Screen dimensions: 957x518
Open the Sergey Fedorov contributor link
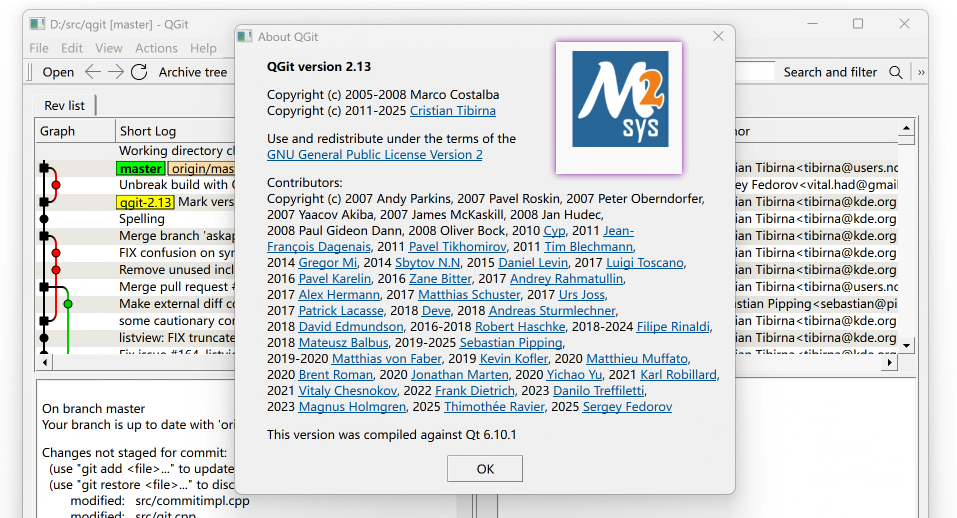[627, 407]
